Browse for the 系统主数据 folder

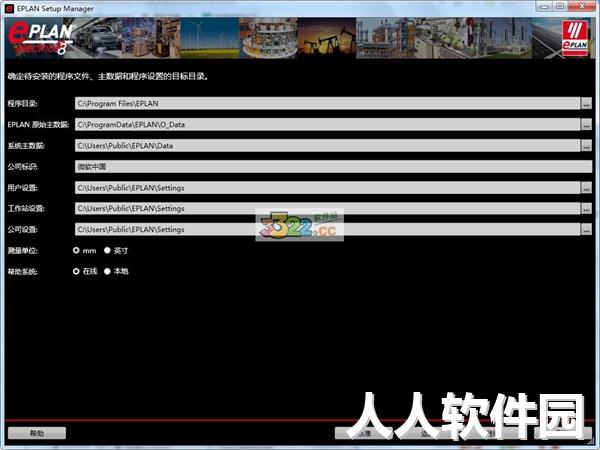coord(586,145)
